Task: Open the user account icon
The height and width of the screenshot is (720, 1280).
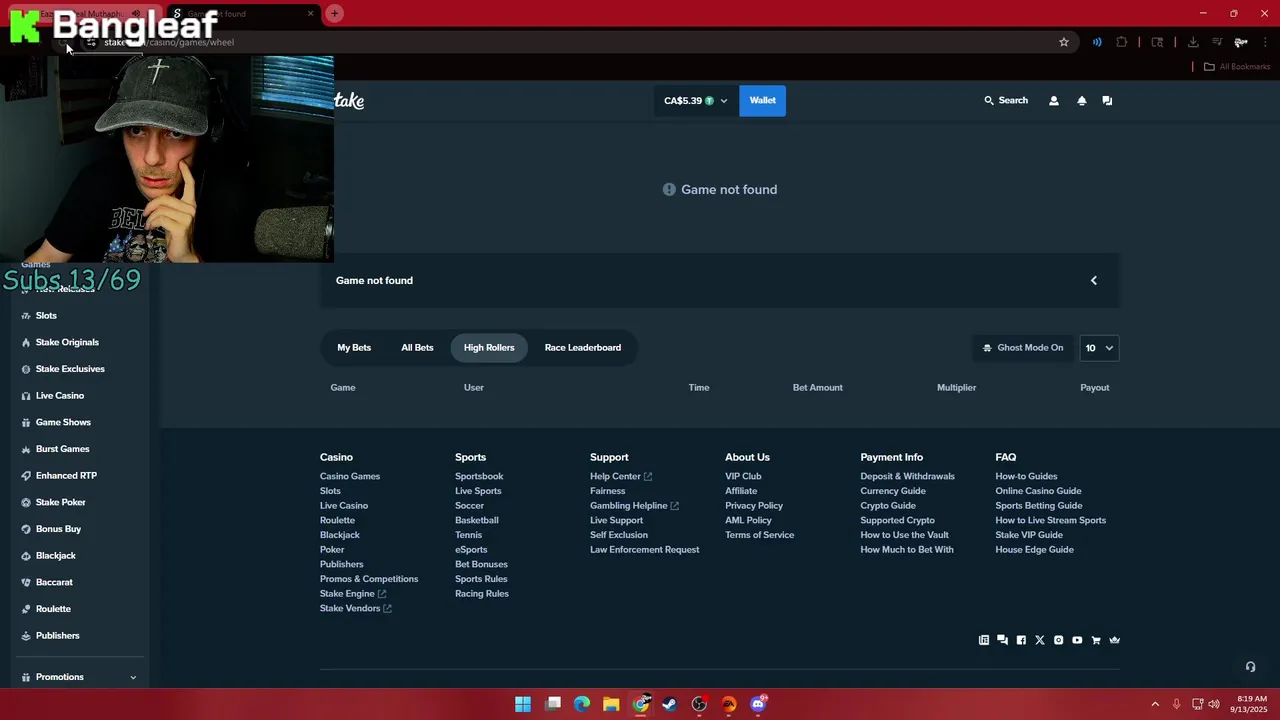Action: click(1053, 100)
